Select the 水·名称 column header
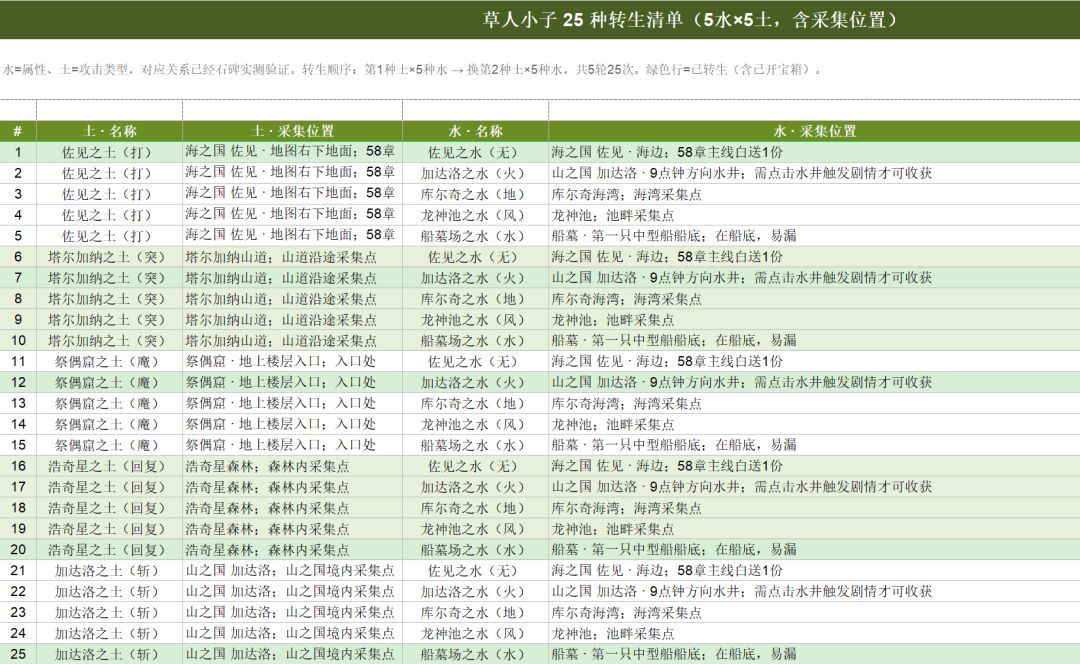 [475, 131]
